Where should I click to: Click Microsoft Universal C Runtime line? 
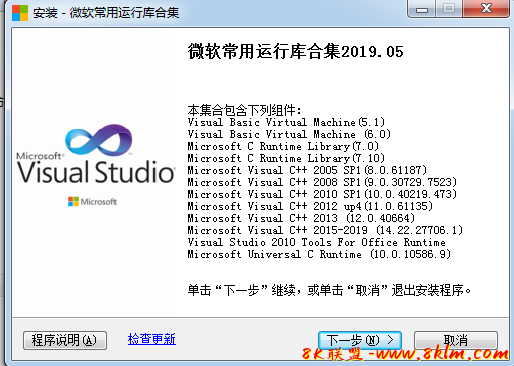click(x=319, y=254)
